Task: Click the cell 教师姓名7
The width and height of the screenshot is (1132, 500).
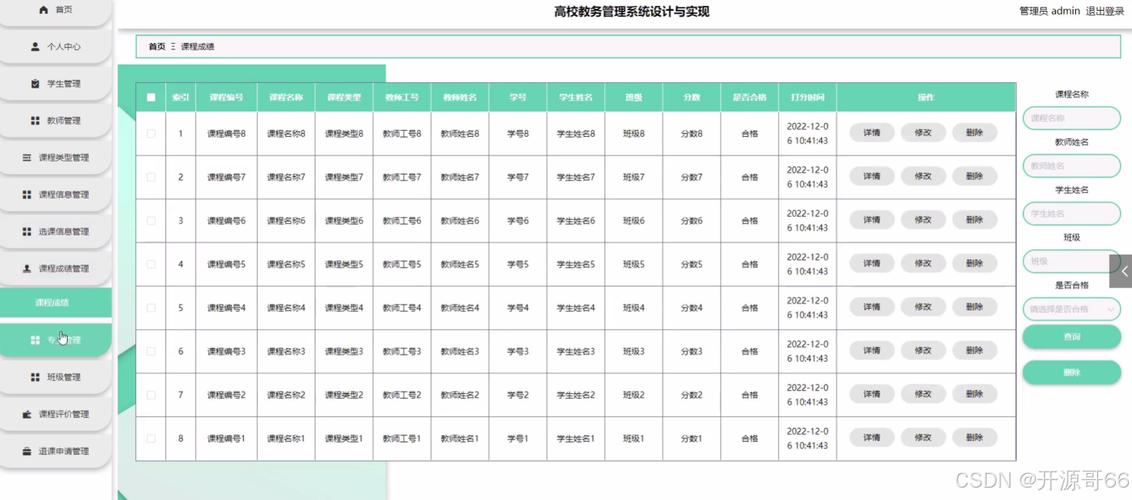Action: pyautogui.click(x=460, y=177)
